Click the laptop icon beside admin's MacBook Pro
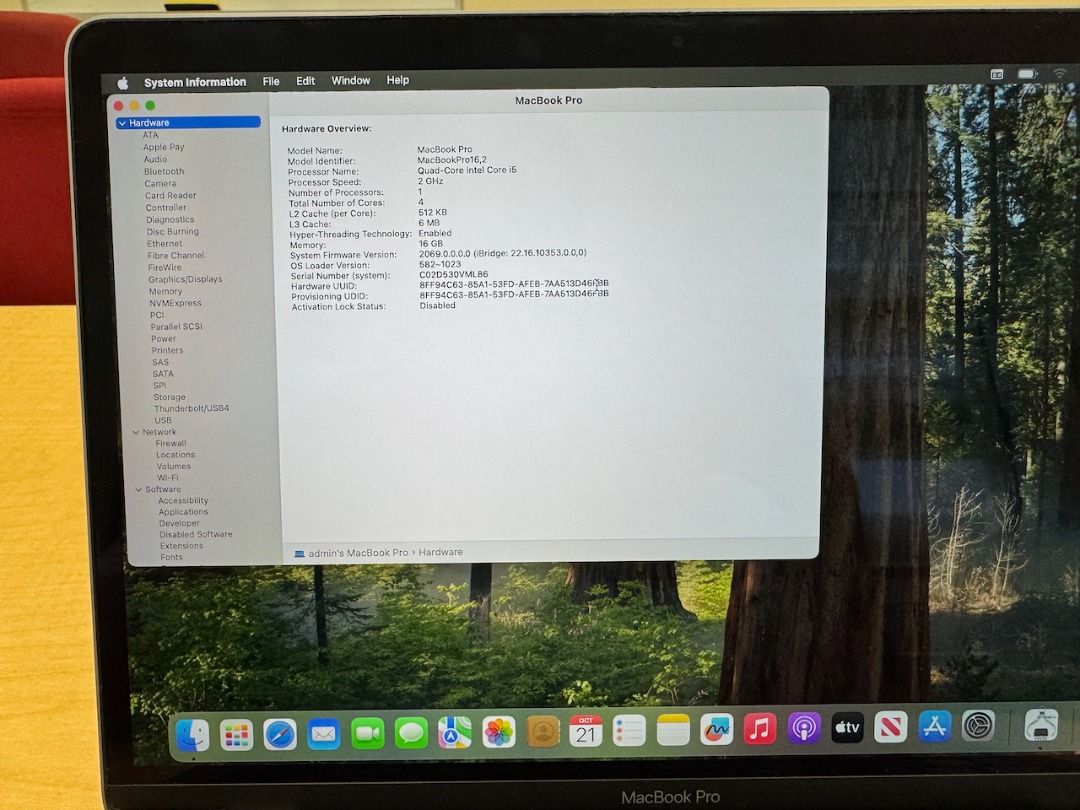This screenshot has height=810, width=1080. 300,553
